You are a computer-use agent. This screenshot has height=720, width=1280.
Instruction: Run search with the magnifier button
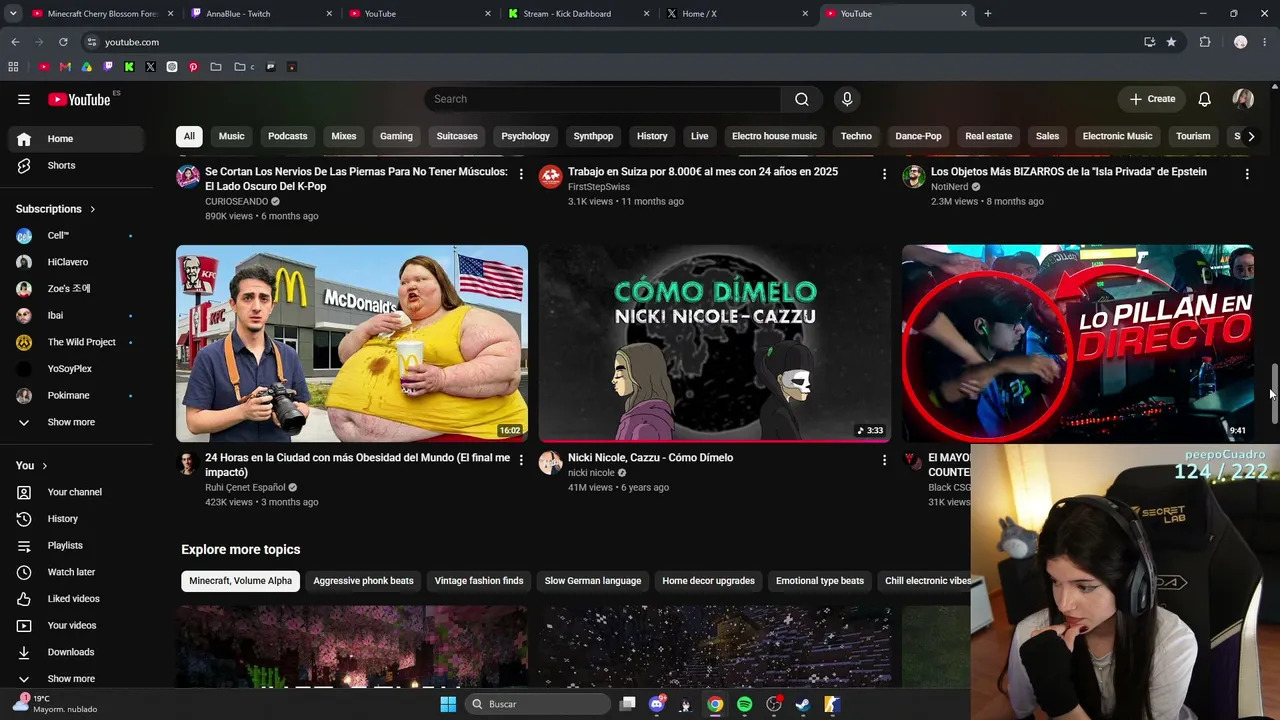click(802, 99)
